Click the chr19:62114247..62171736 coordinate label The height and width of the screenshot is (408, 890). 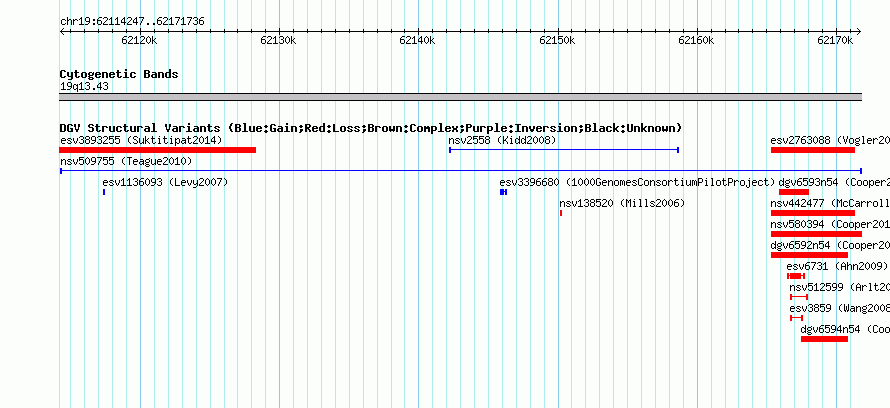pos(132,22)
